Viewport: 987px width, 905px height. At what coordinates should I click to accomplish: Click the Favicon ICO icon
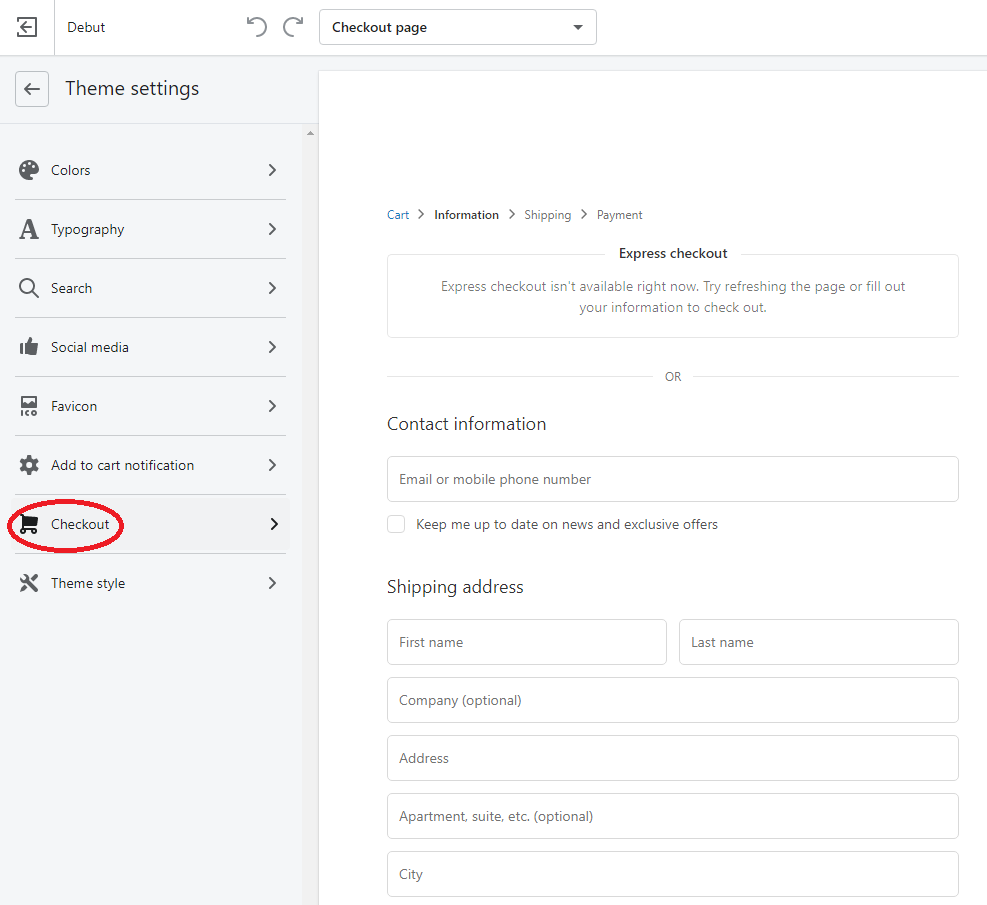(x=29, y=406)
